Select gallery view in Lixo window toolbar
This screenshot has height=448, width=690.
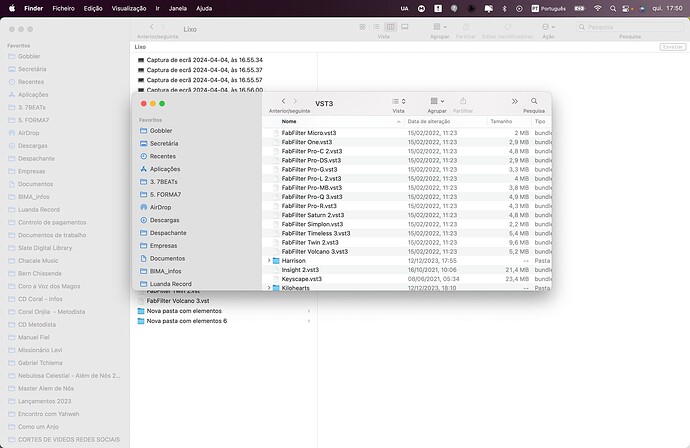pyautogui.click(x=404, y=27)
